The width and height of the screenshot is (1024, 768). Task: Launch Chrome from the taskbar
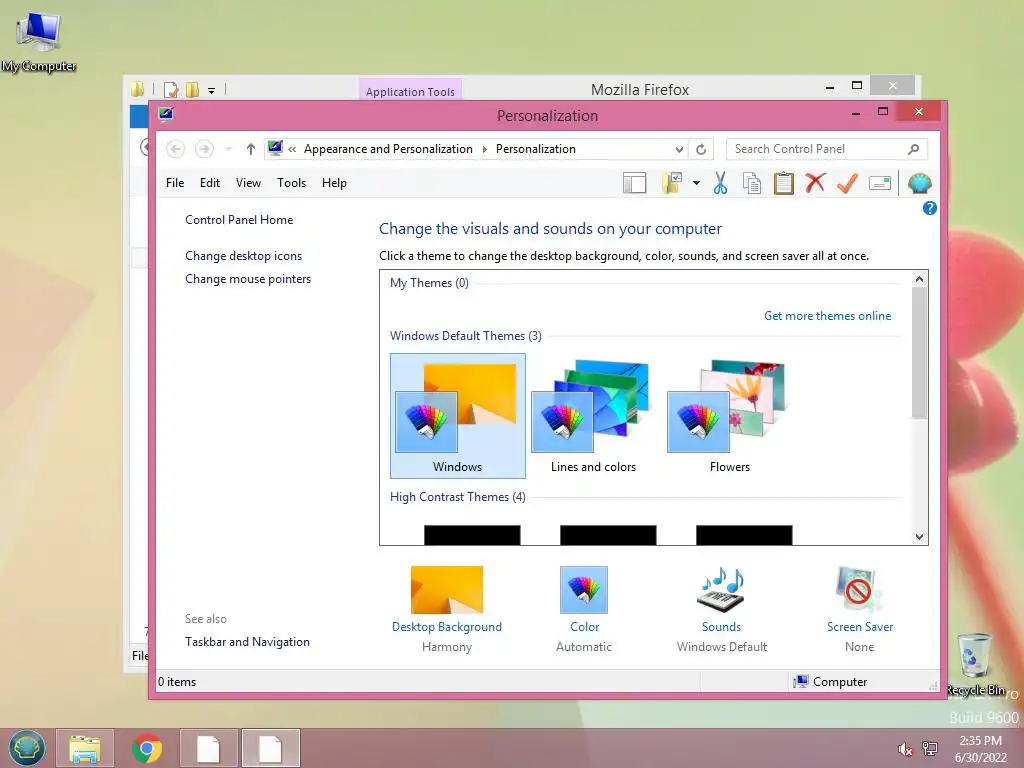tap(147, 748)
